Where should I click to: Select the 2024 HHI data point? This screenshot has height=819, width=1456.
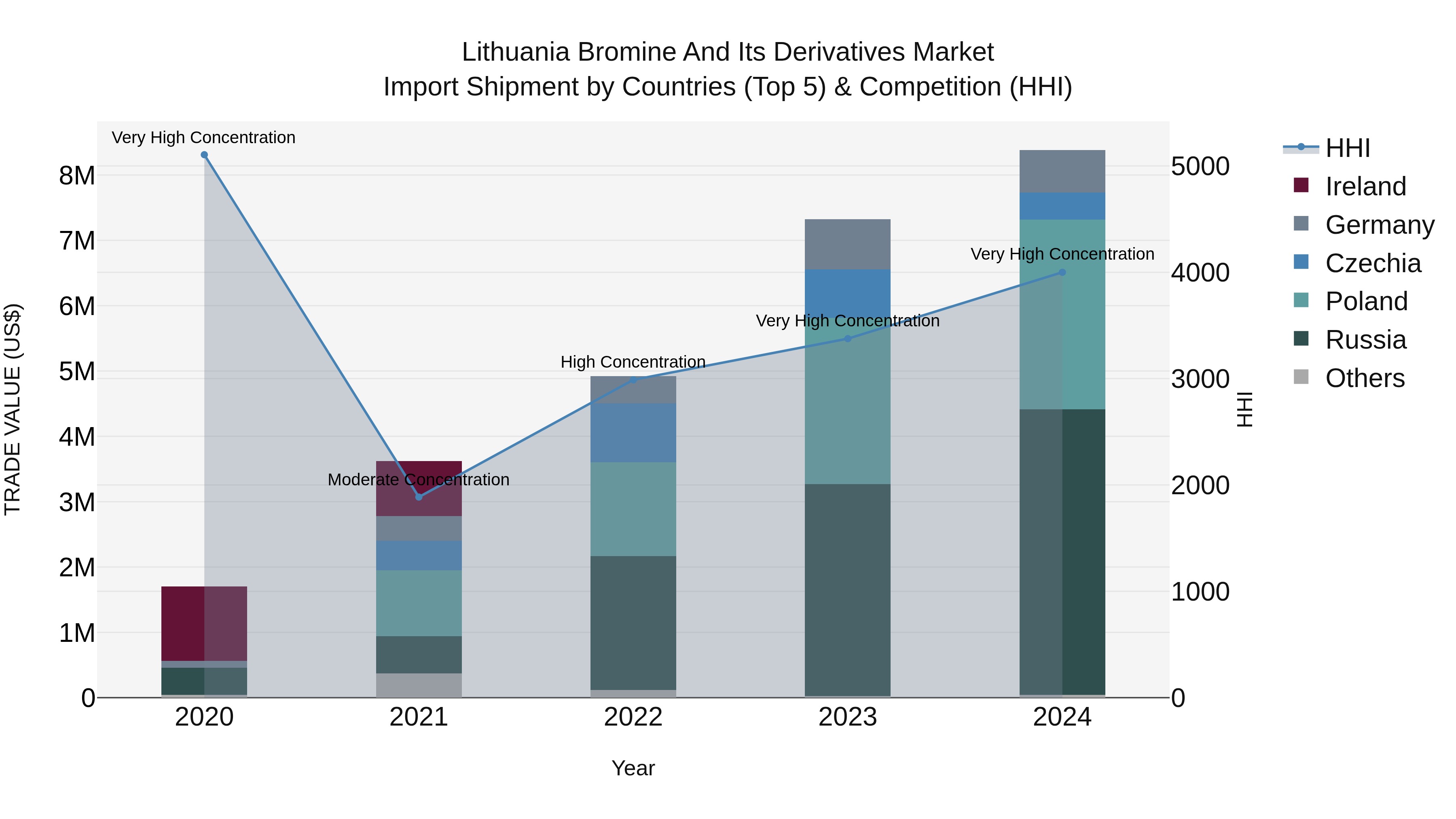(x=1062, y=273)
